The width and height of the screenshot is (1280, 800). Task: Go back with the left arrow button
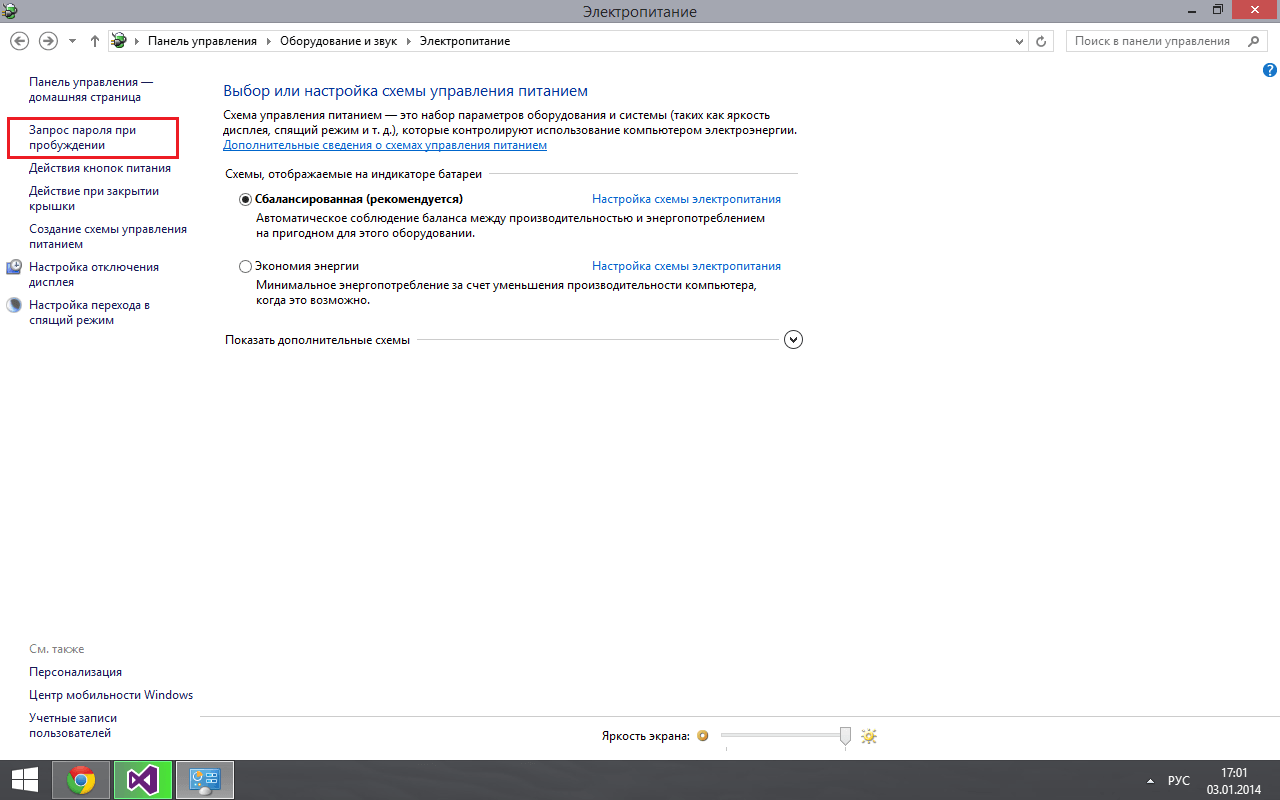tap(19, 41)
